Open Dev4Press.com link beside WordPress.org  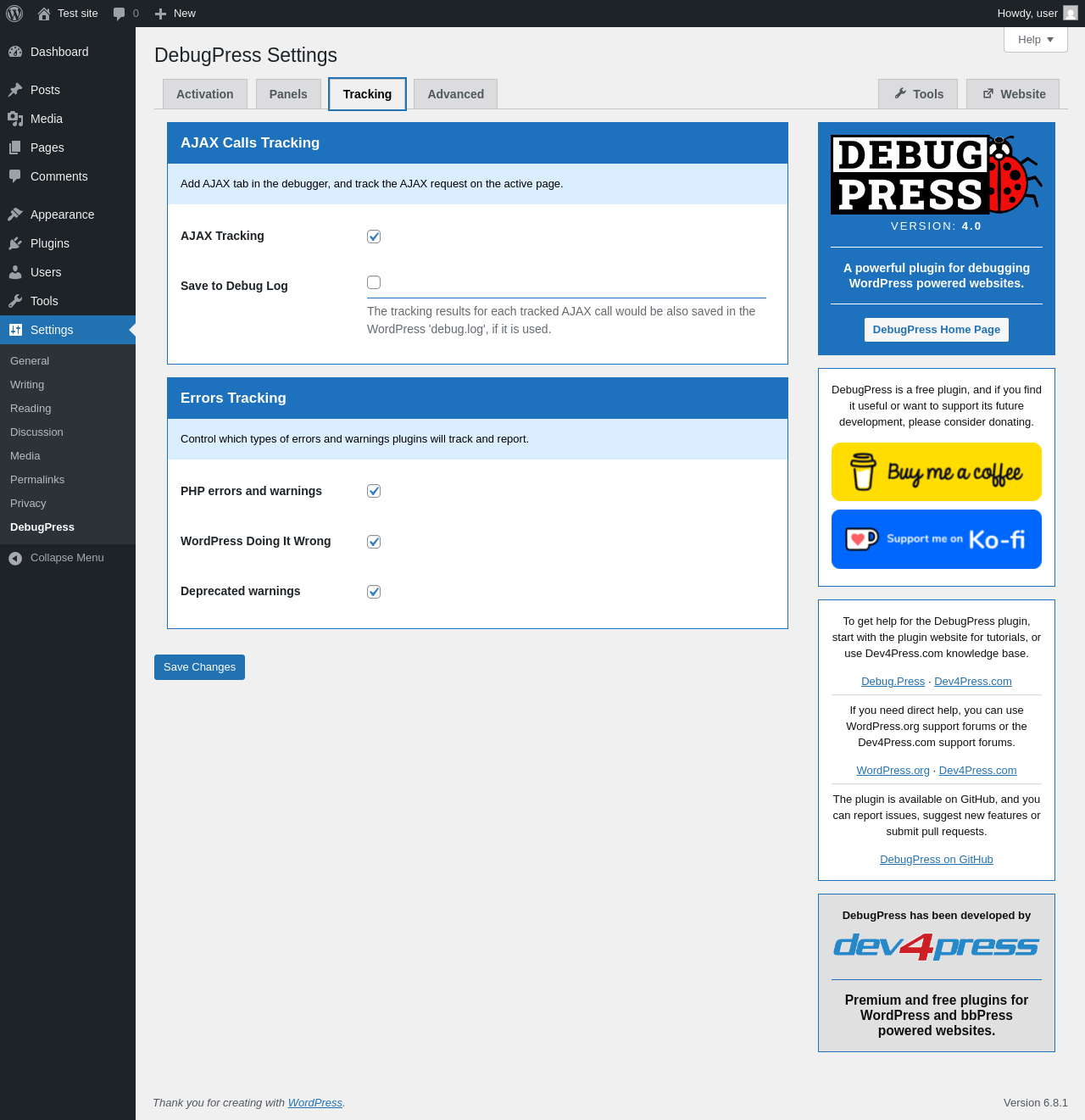tap(977, 771)
